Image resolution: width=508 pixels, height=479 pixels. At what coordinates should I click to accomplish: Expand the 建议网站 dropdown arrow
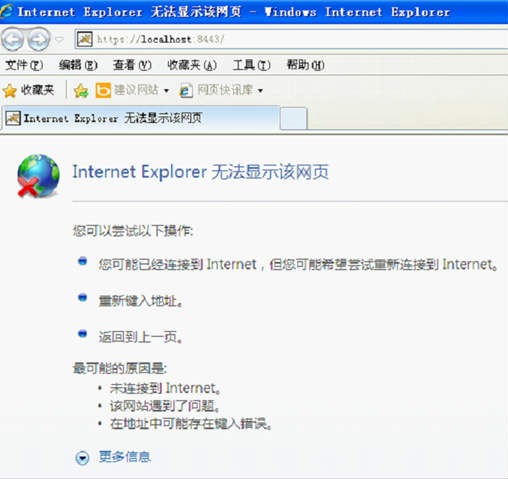pos(166,91)
